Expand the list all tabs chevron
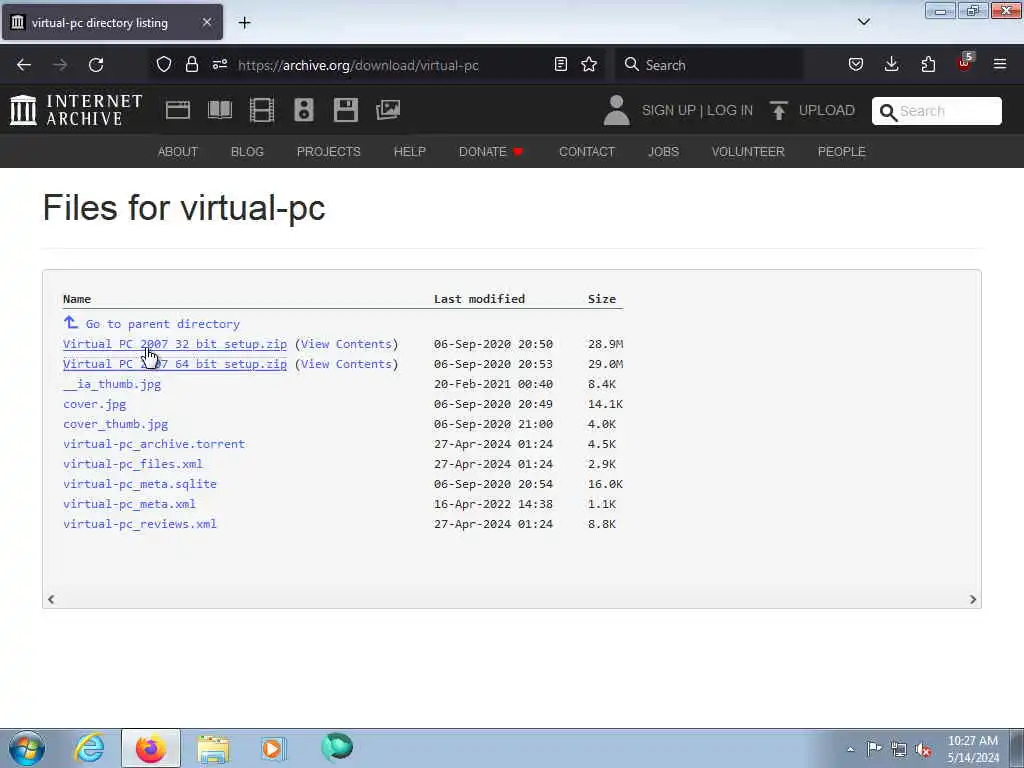The width and height of the screenshot is (1024, 768). coord(863,22)
